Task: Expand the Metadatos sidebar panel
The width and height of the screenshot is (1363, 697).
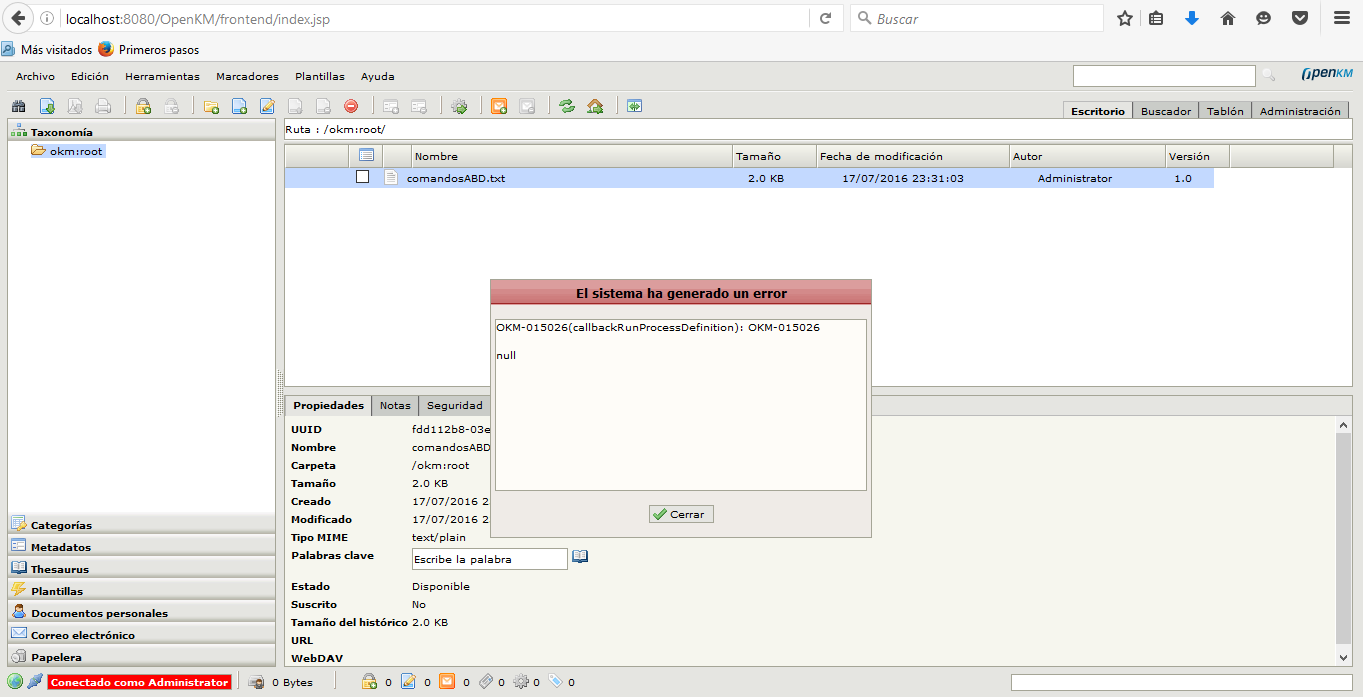Action: tap(60, 547)
